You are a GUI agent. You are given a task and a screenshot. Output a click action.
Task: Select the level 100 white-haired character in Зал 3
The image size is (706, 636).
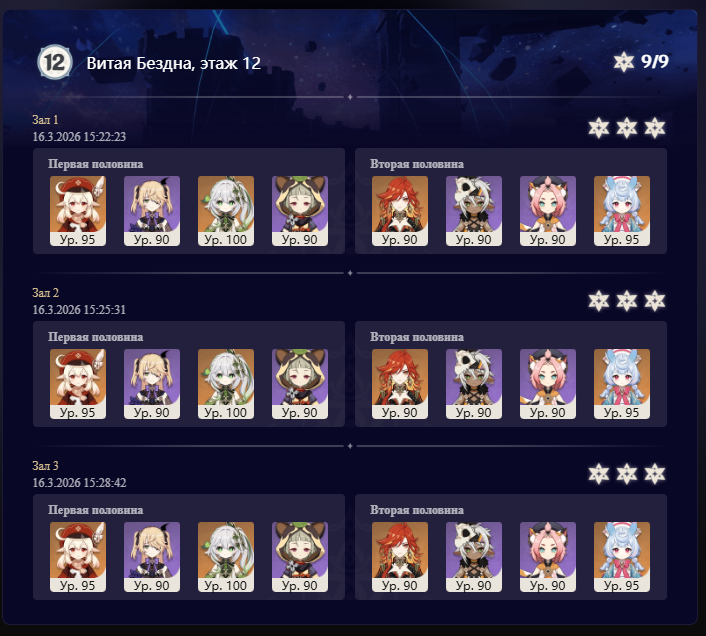click(x=226, y=557)
